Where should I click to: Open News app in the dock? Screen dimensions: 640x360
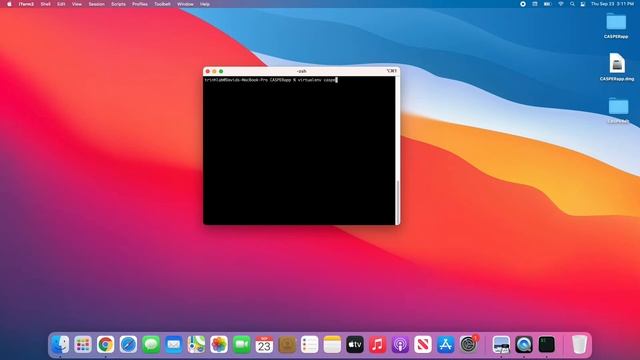click(423, 344)
